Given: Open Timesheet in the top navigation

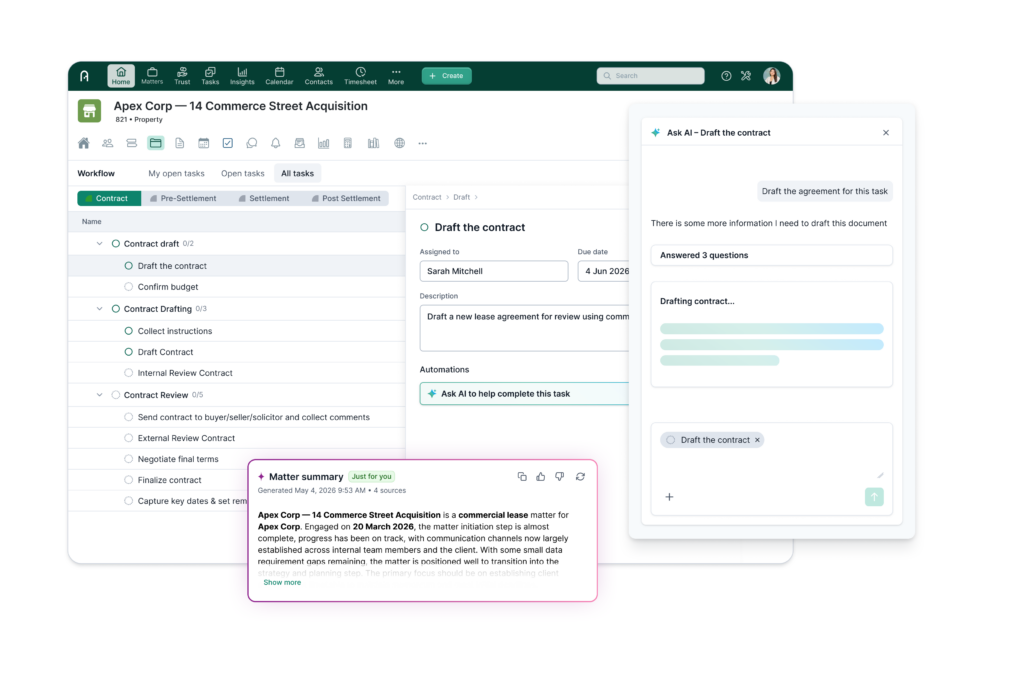Looking at the screenshot, I should (x=360, y=76).
